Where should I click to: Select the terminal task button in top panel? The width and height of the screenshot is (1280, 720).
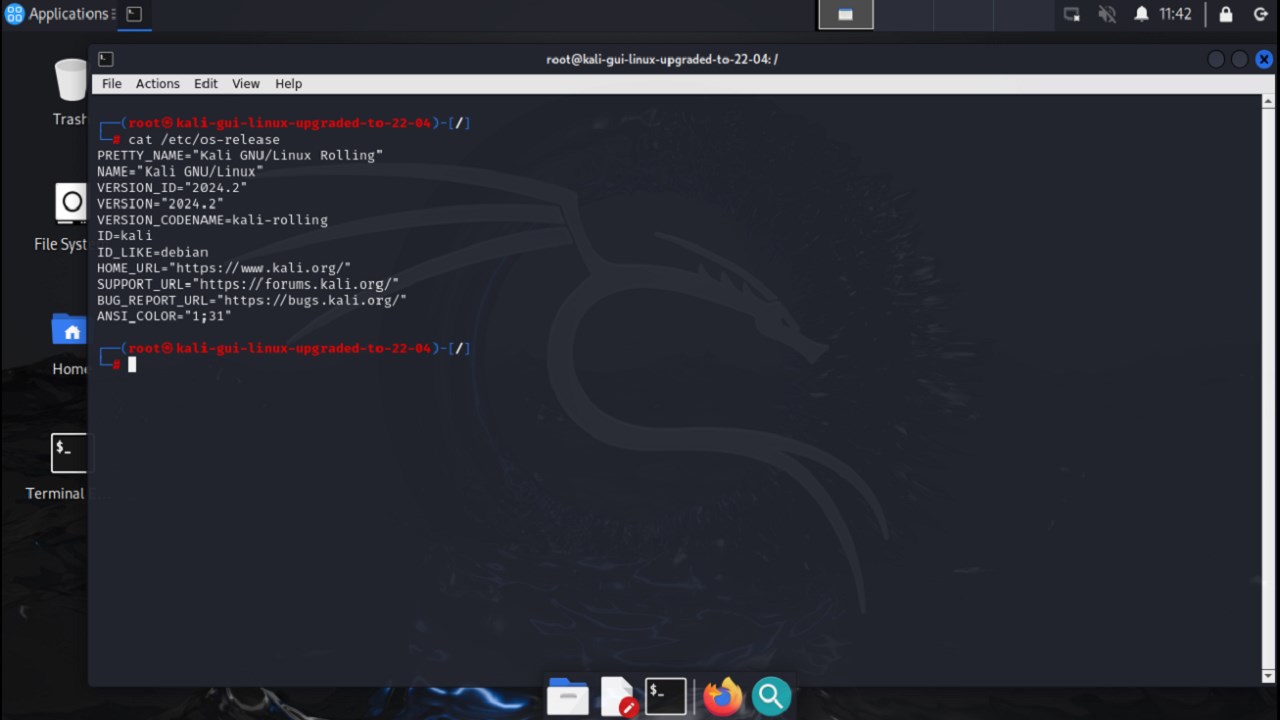(134, 14)
